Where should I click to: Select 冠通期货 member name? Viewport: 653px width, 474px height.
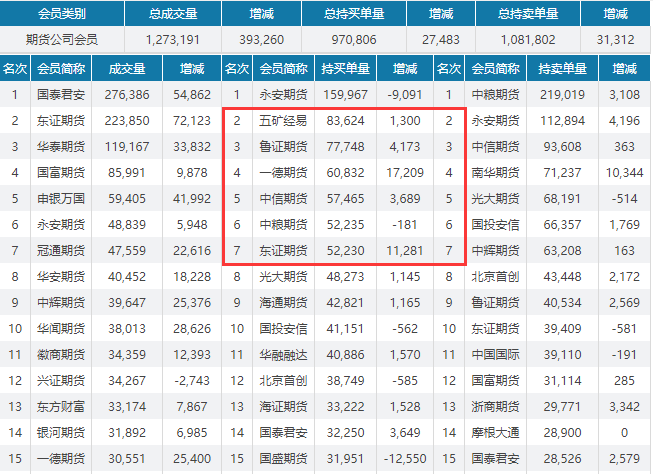coord(61,251)
